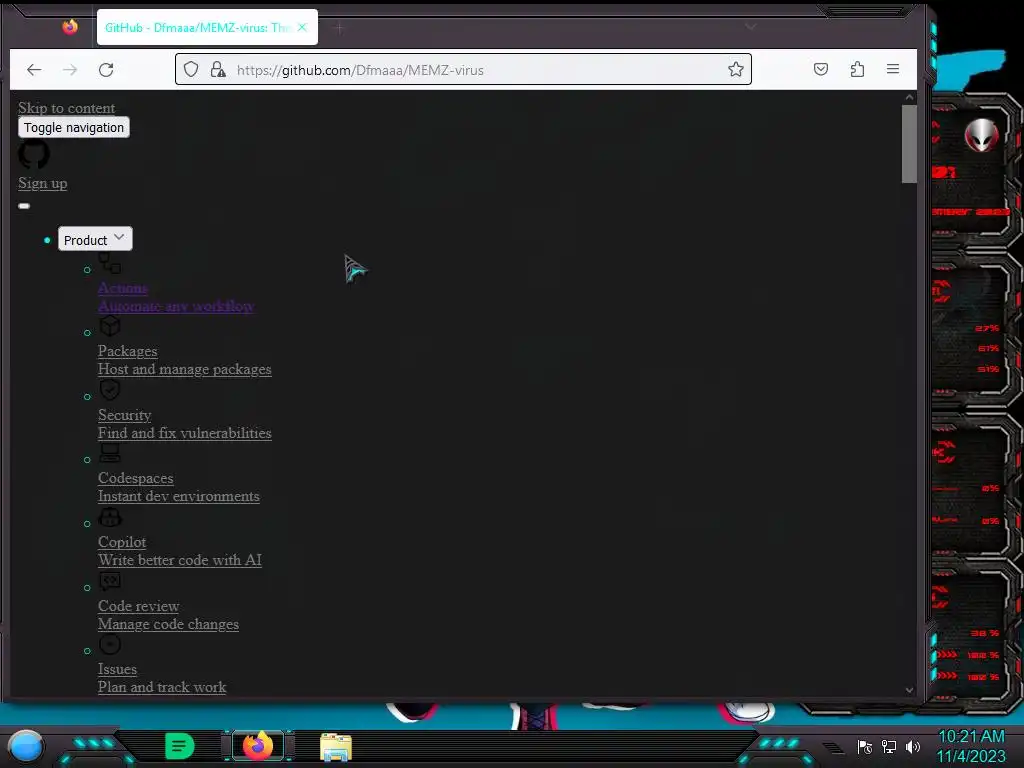Click the forward navigation arrow
Image resolution: width=1024 pixels, height=768 pixels.
pyautogui.click(x=70, y=70)
